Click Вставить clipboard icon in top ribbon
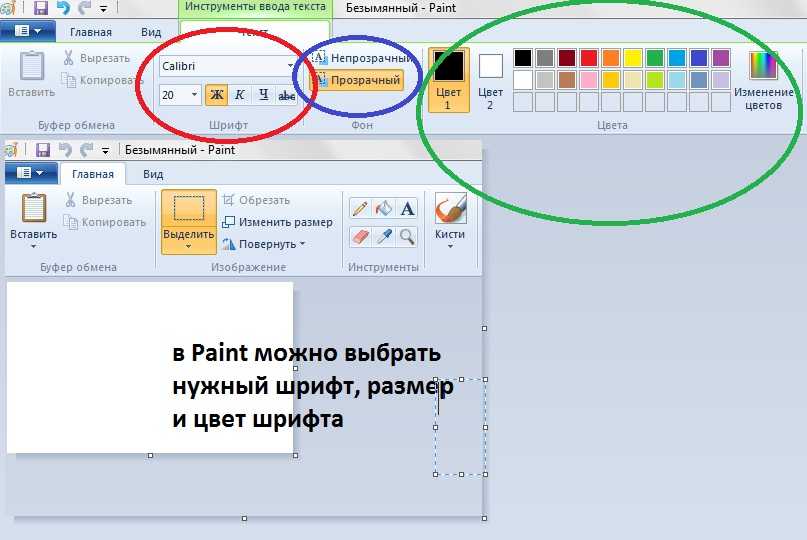 point(31,66)
